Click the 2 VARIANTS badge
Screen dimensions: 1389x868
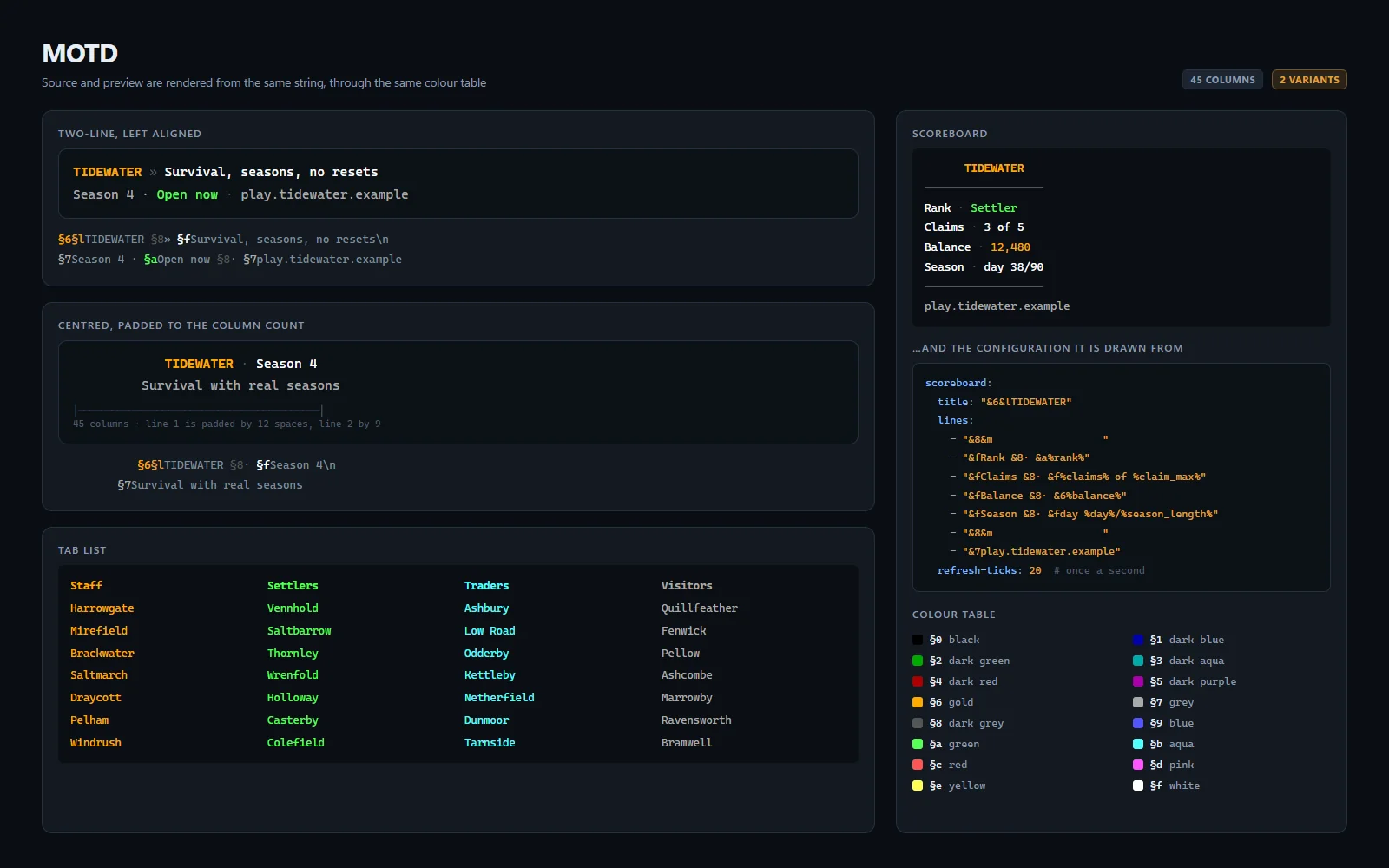pos(1309,80)
